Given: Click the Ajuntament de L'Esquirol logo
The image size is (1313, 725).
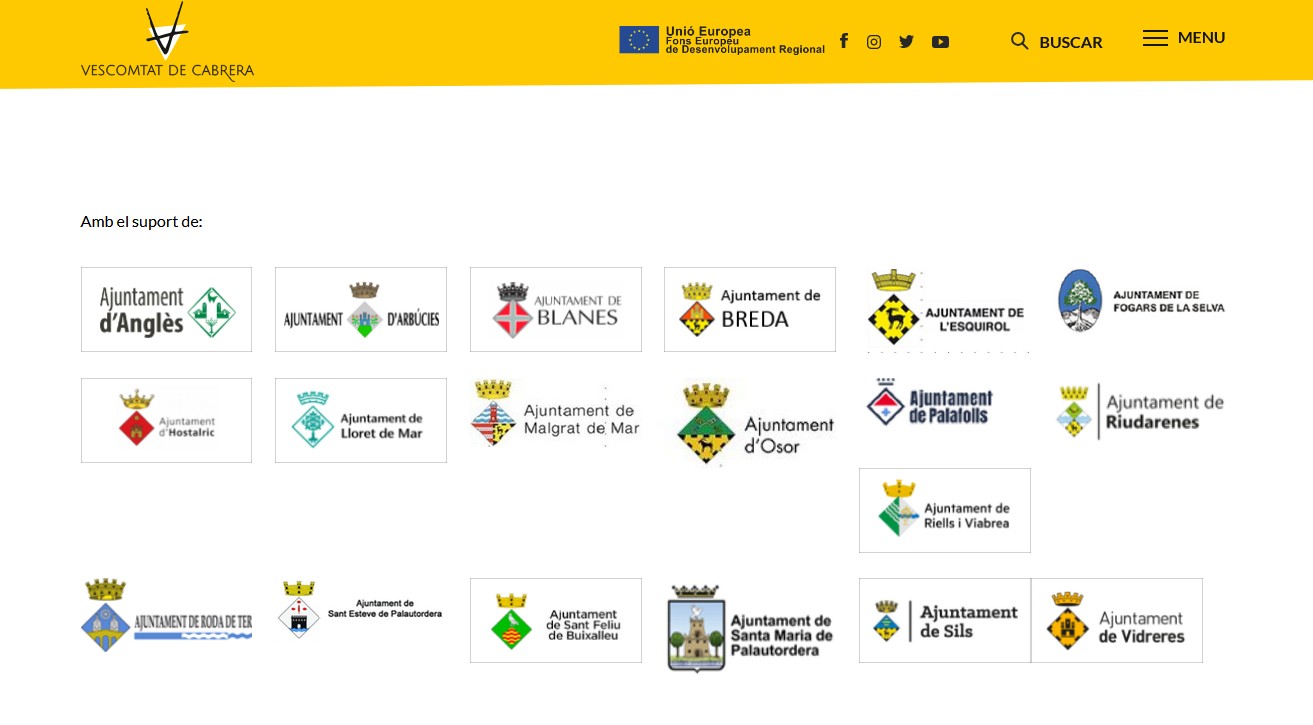Looking at the screenshot, I should click(x=945, y=309).
